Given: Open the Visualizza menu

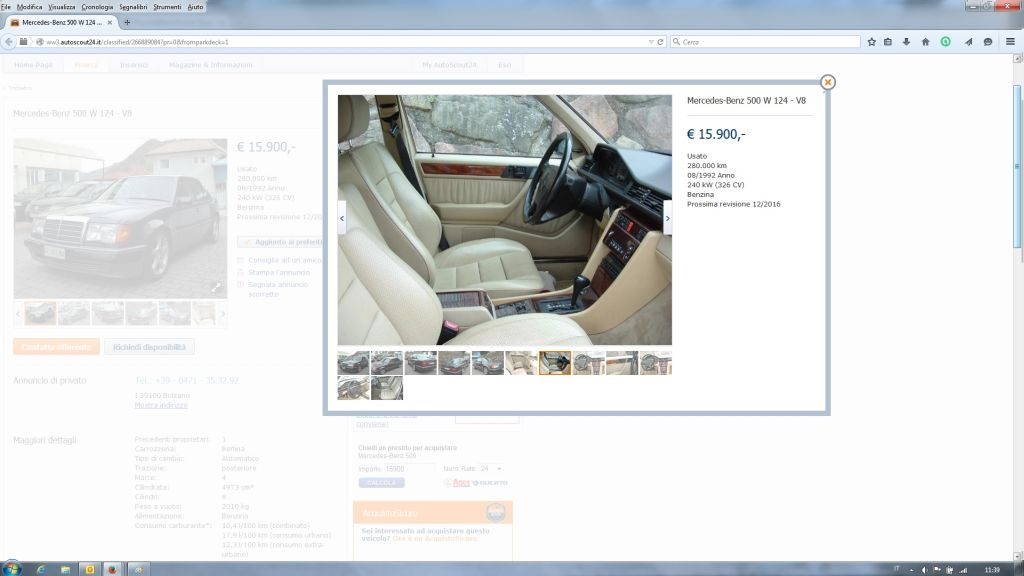Looking at the screenshot, I should 62,7.
